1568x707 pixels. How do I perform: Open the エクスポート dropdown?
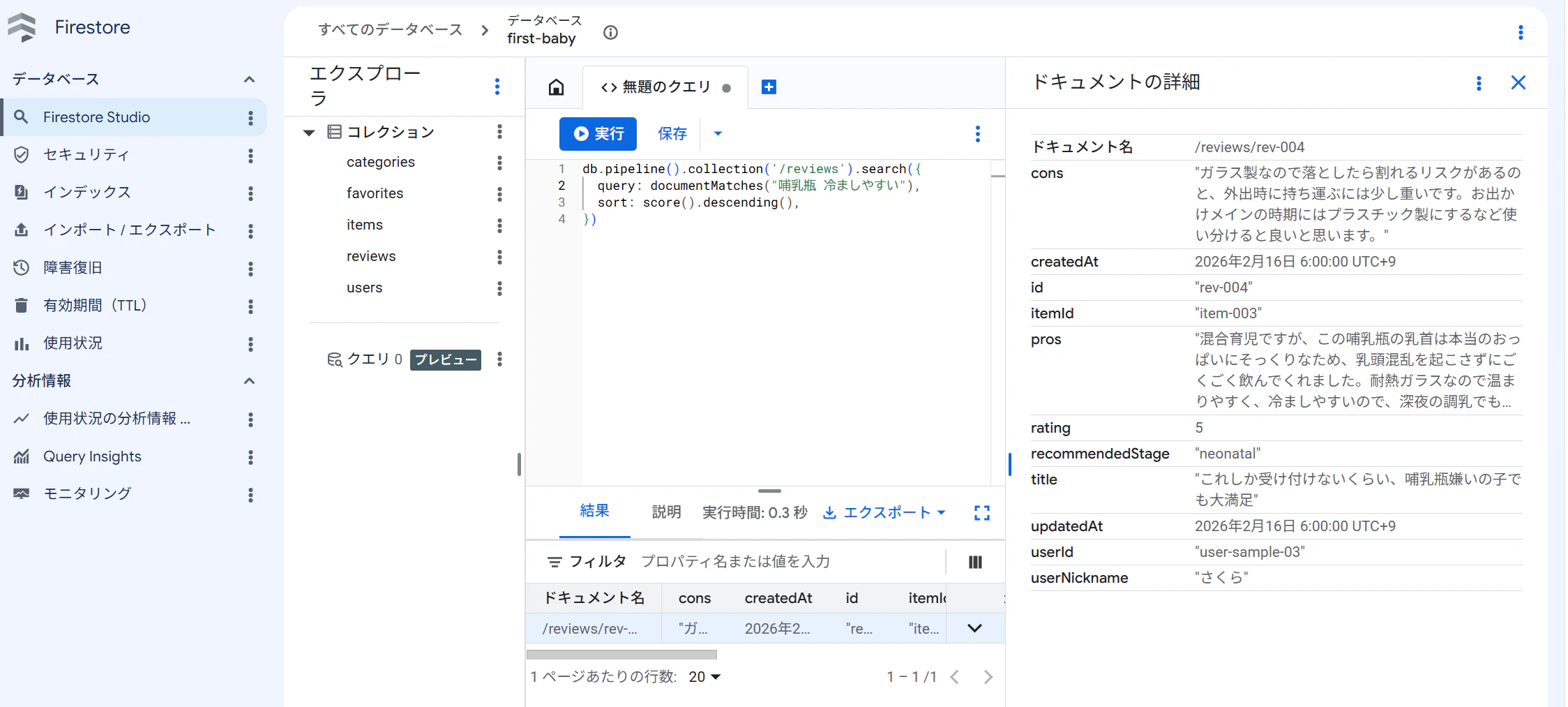pos(884,513)
